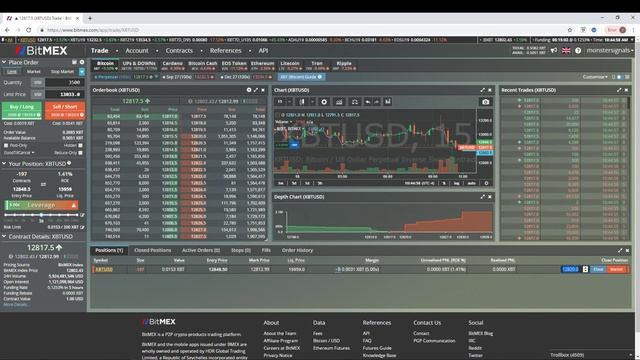Edit leverage with the pencil icon
Image resolution: width=640 pixels, height=360 pixels.
click(82, 215)
